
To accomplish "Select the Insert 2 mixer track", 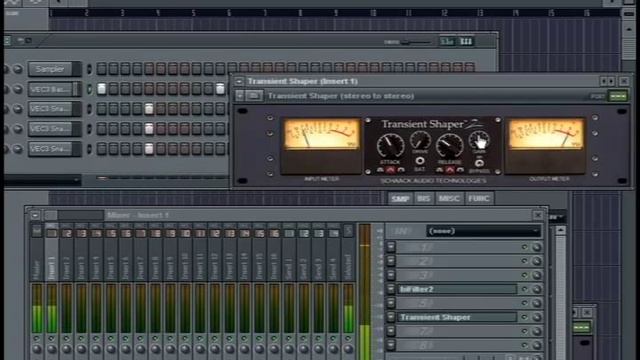I will 66,252.
